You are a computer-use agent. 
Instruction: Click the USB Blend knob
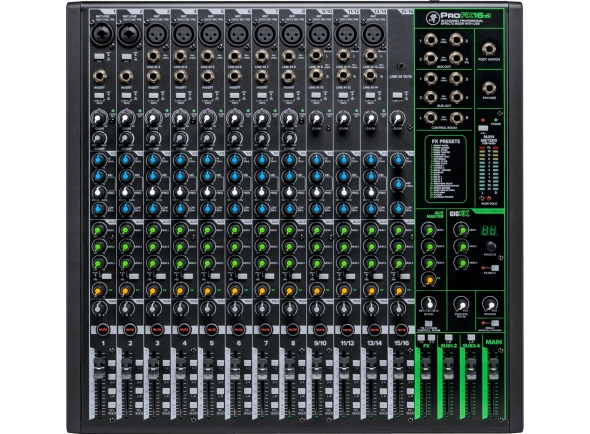429,304
